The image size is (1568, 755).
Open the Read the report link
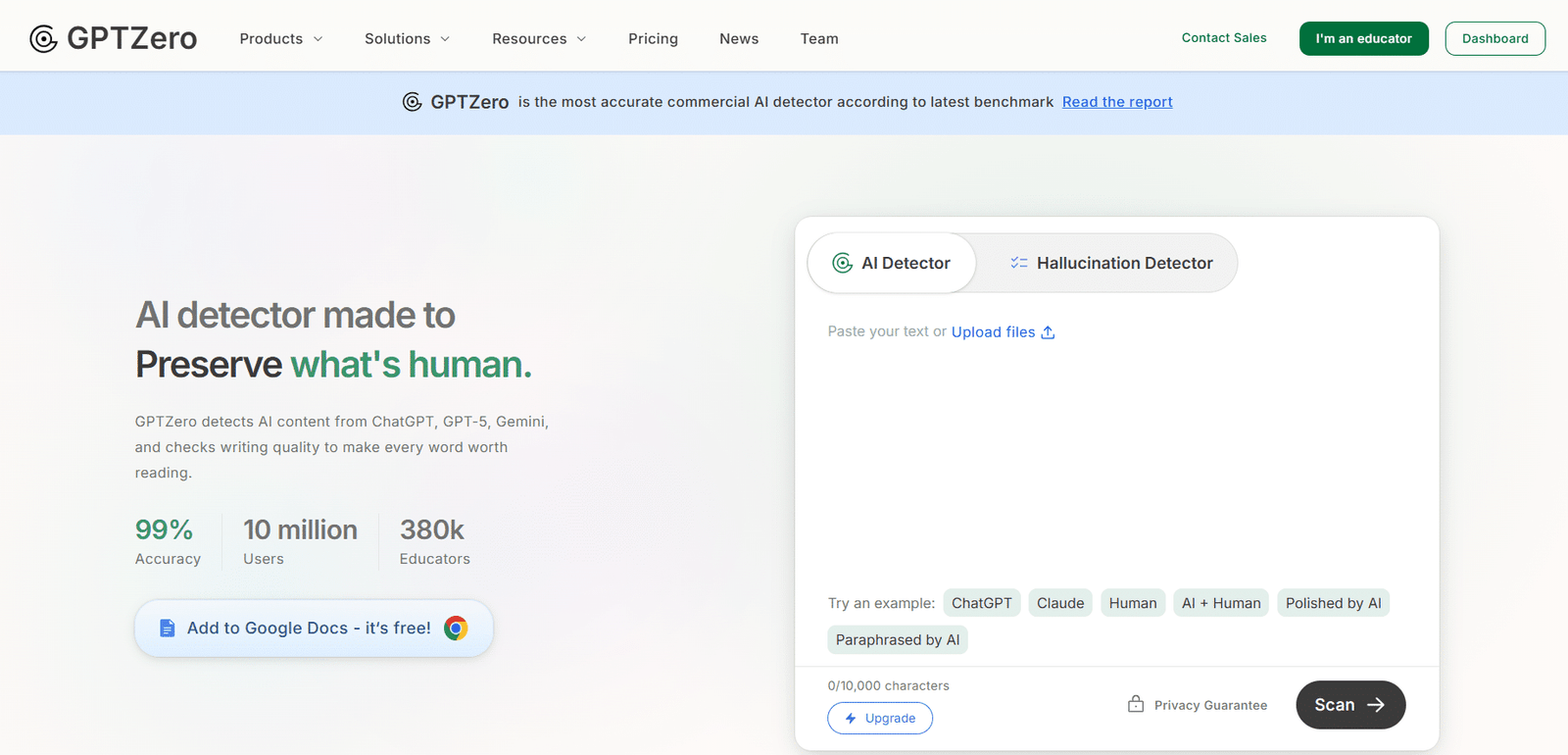(1117, 102)
